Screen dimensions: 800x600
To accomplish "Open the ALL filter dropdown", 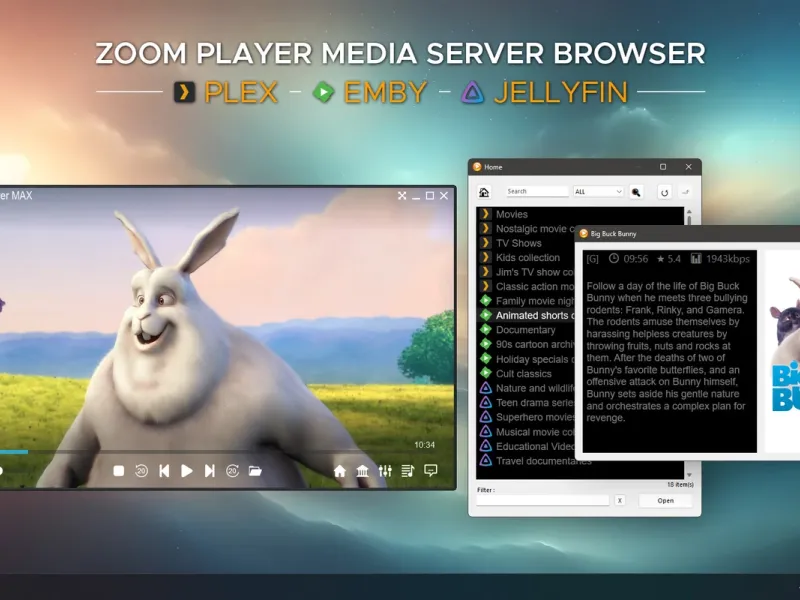I will pyautogui.click(x=598, y=191).
